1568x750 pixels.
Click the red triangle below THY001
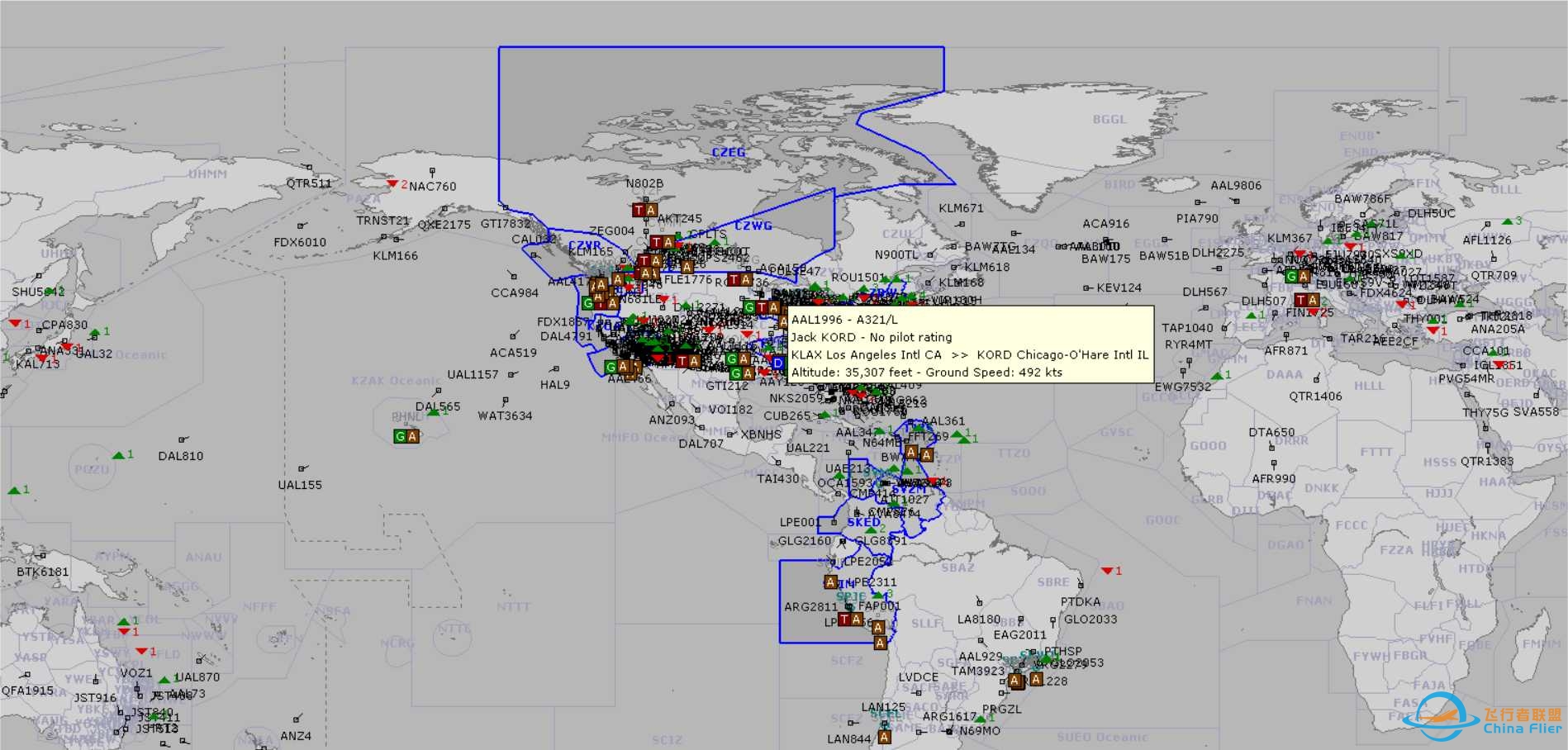[1433, 330]
